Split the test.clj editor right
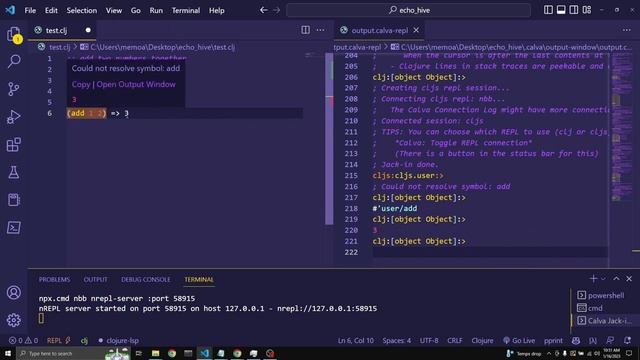 [305, 30]
